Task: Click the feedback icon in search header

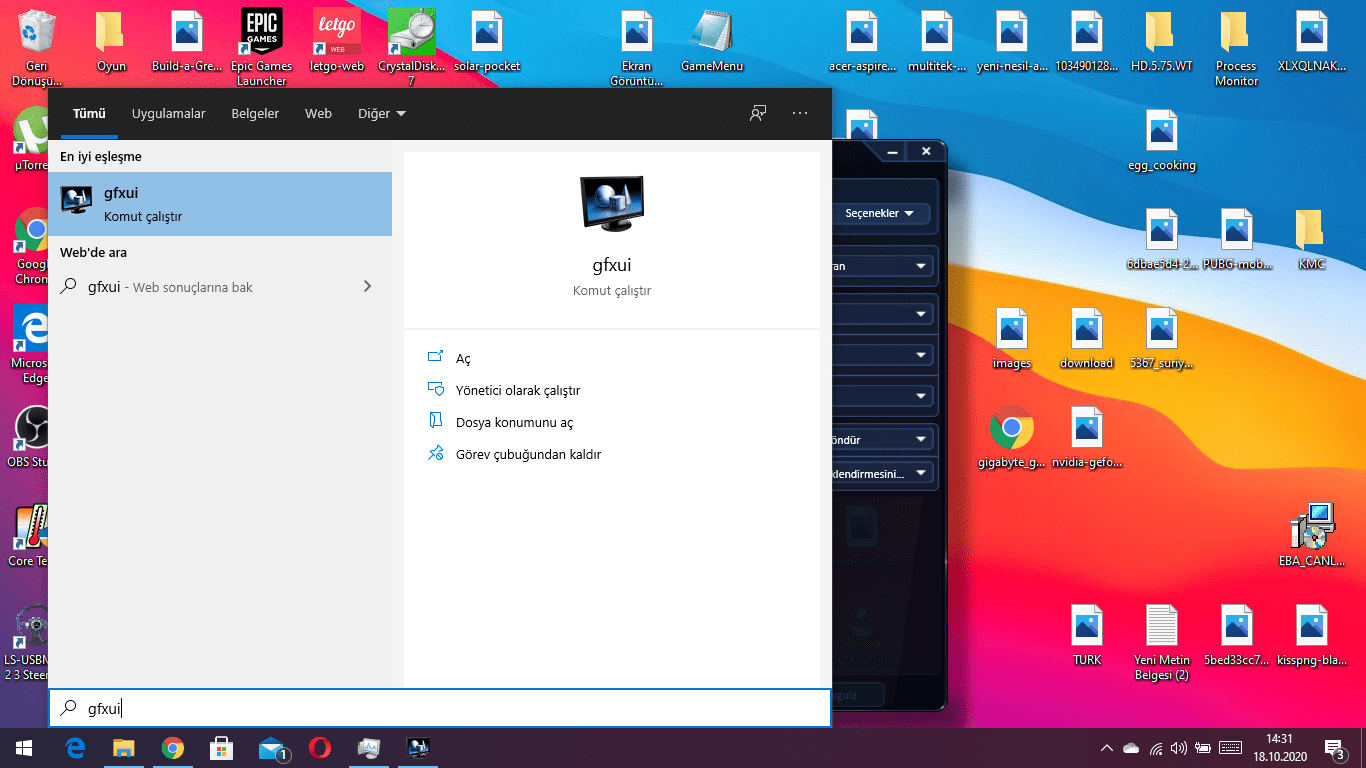Action: click(x=758, y=113)
